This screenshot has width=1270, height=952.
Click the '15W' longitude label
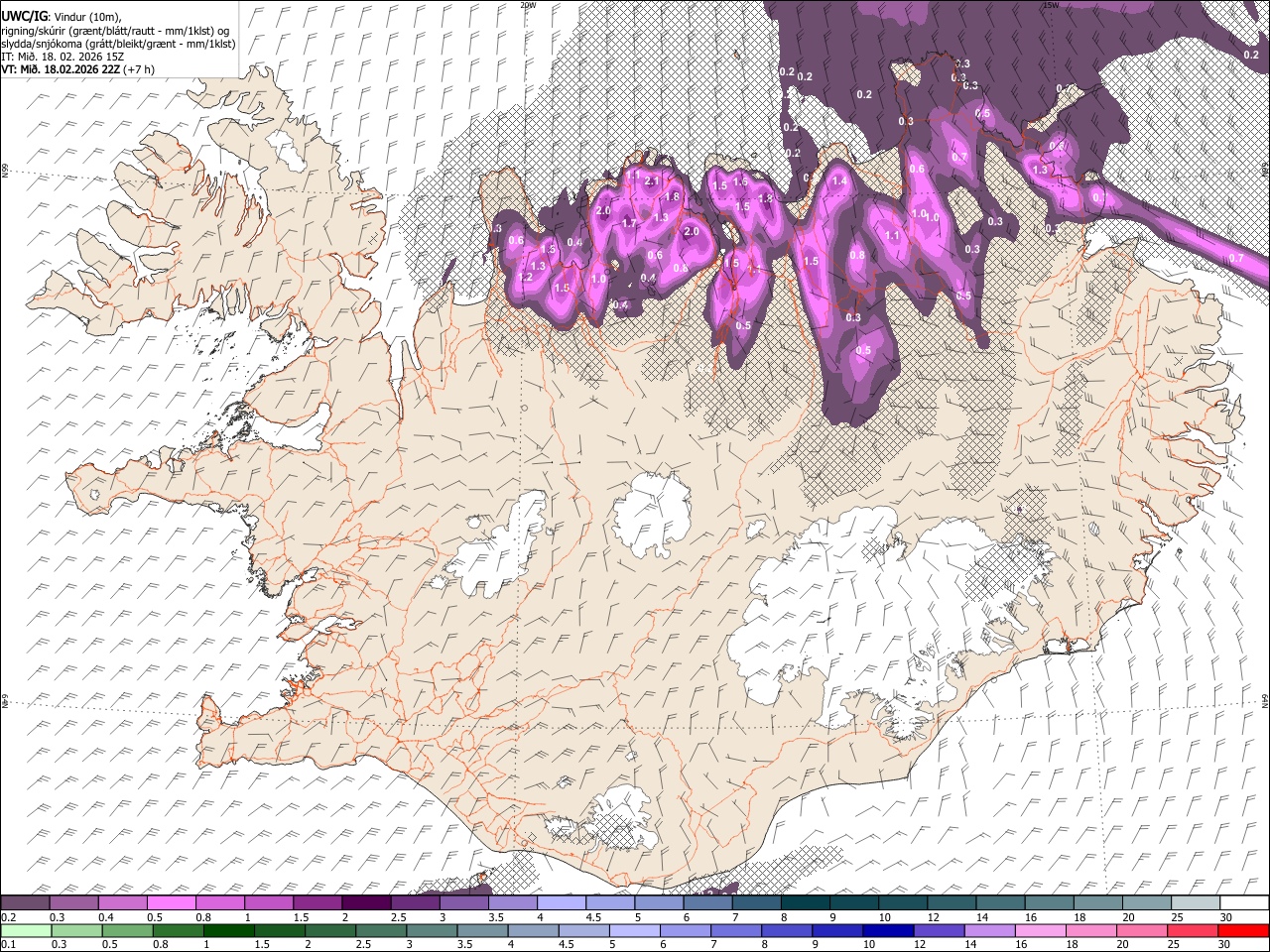pyautogui.click(x=1051, y=5)
